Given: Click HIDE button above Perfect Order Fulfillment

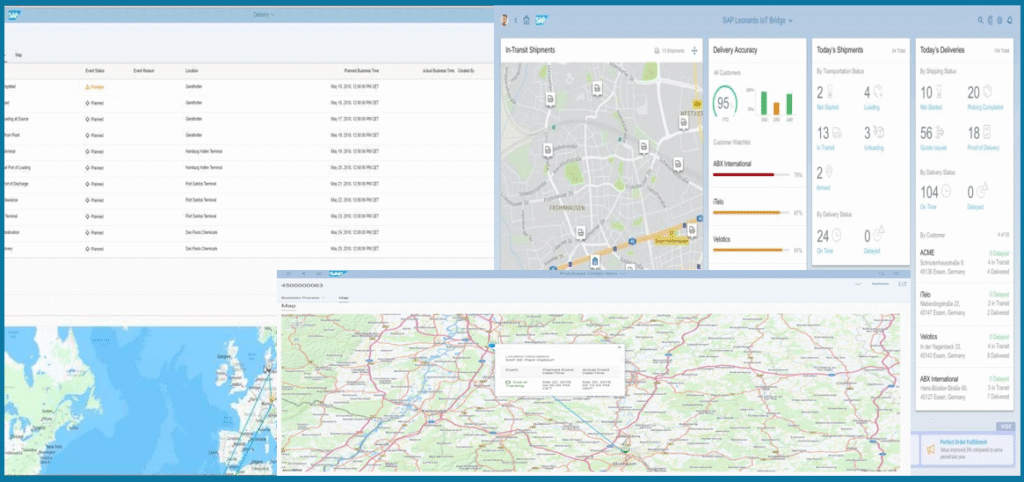Looking at the screenshot, I should 1005,426.
